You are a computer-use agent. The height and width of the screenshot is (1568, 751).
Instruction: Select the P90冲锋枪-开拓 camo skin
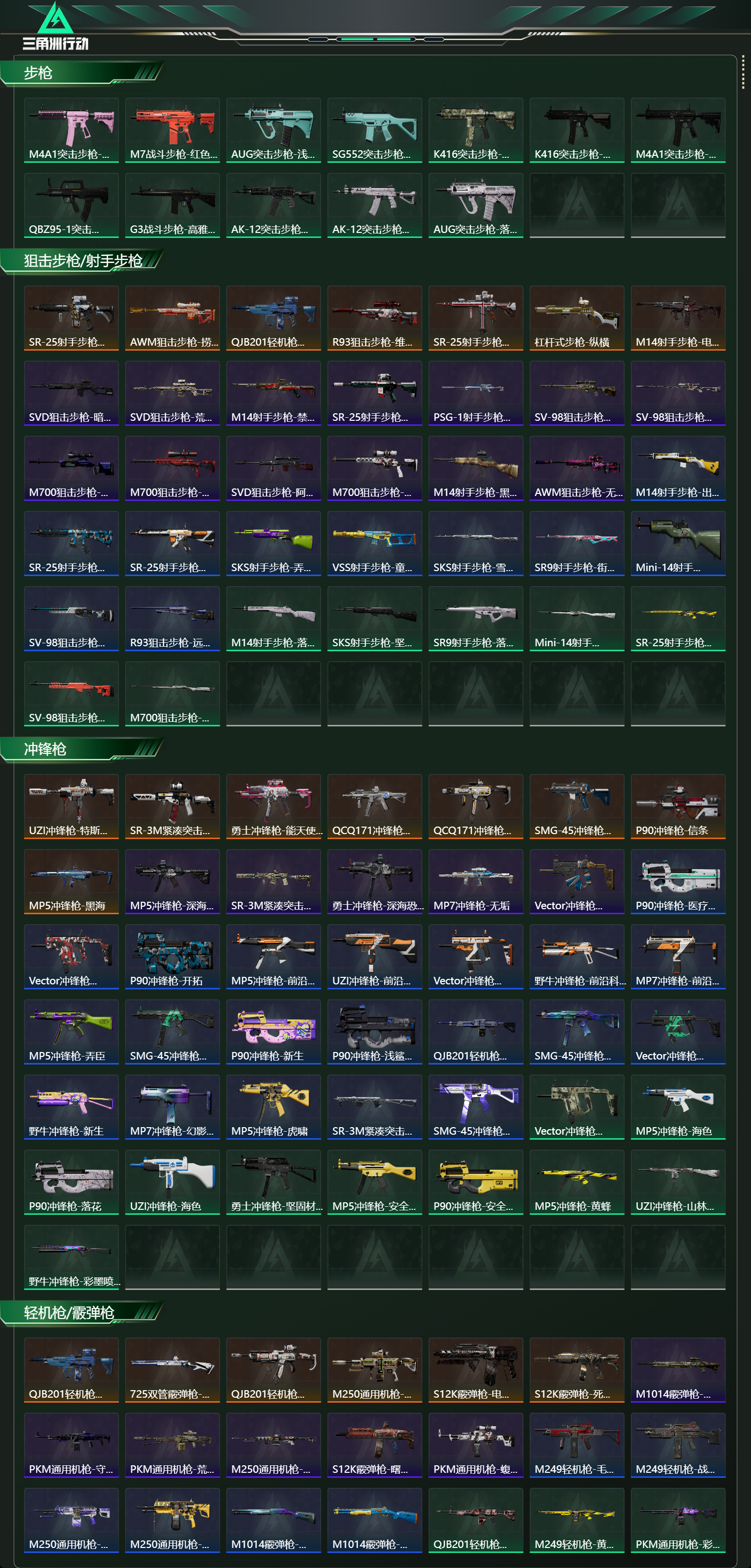173,957
